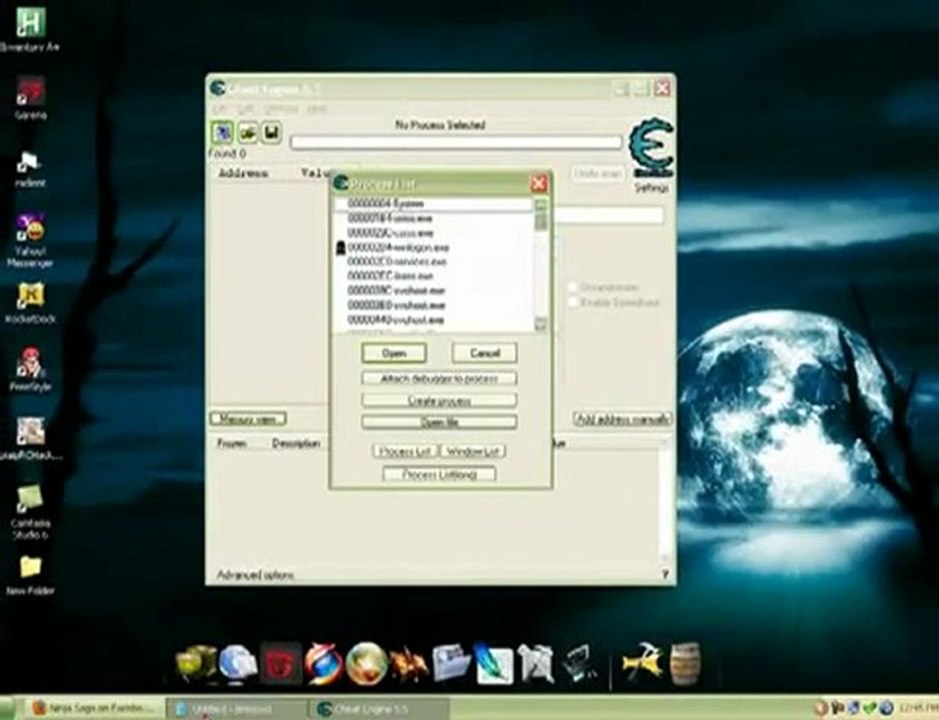Open the Yahoo! Messenger desktop icon
The width and height of the screenshot is (939, 720).
click(x=30, y=240)
